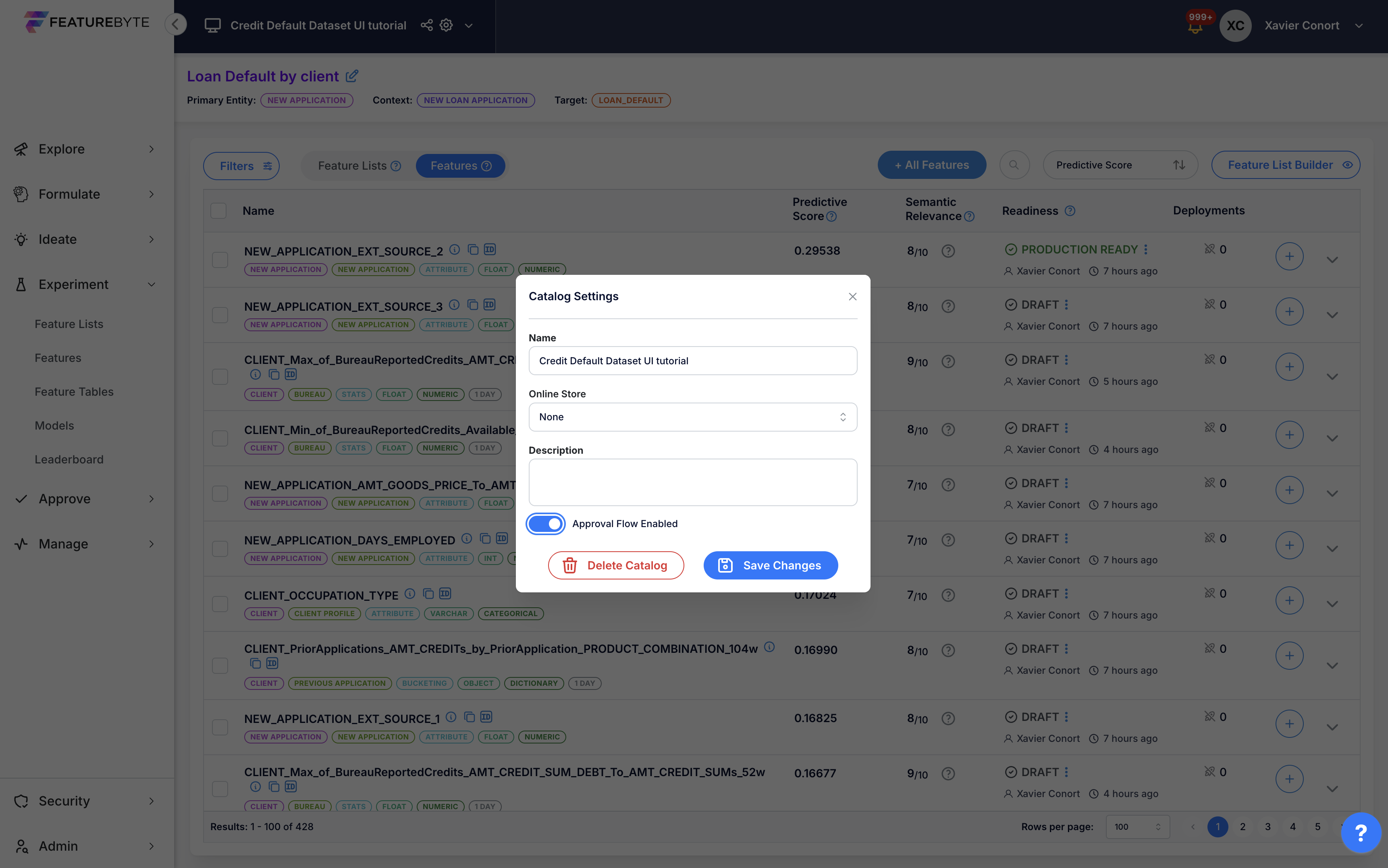Open the Online Store dropdown

coord(692,417)
